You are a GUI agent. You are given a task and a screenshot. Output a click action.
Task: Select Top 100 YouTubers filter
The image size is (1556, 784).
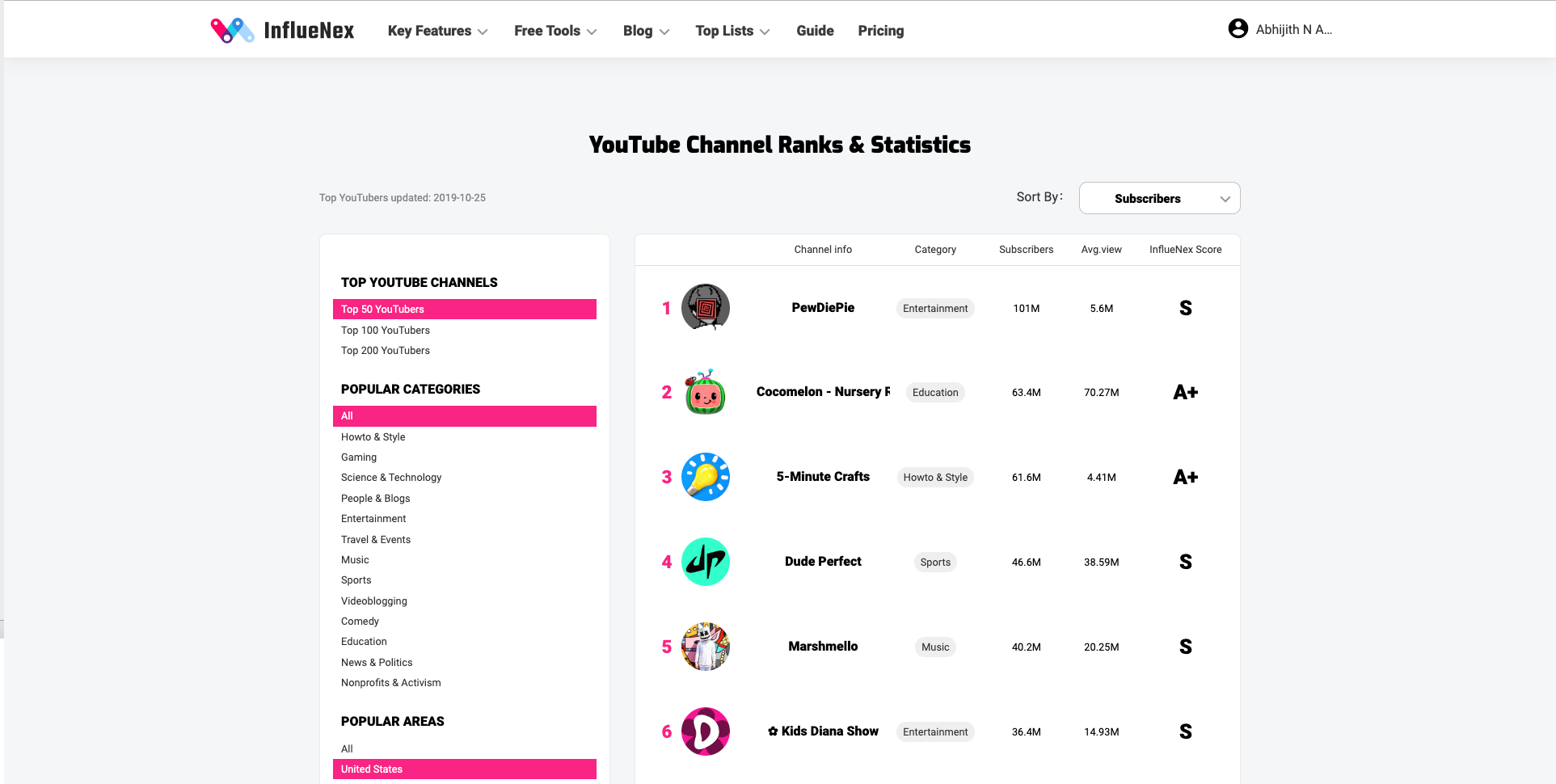click(x=386, y=331)
